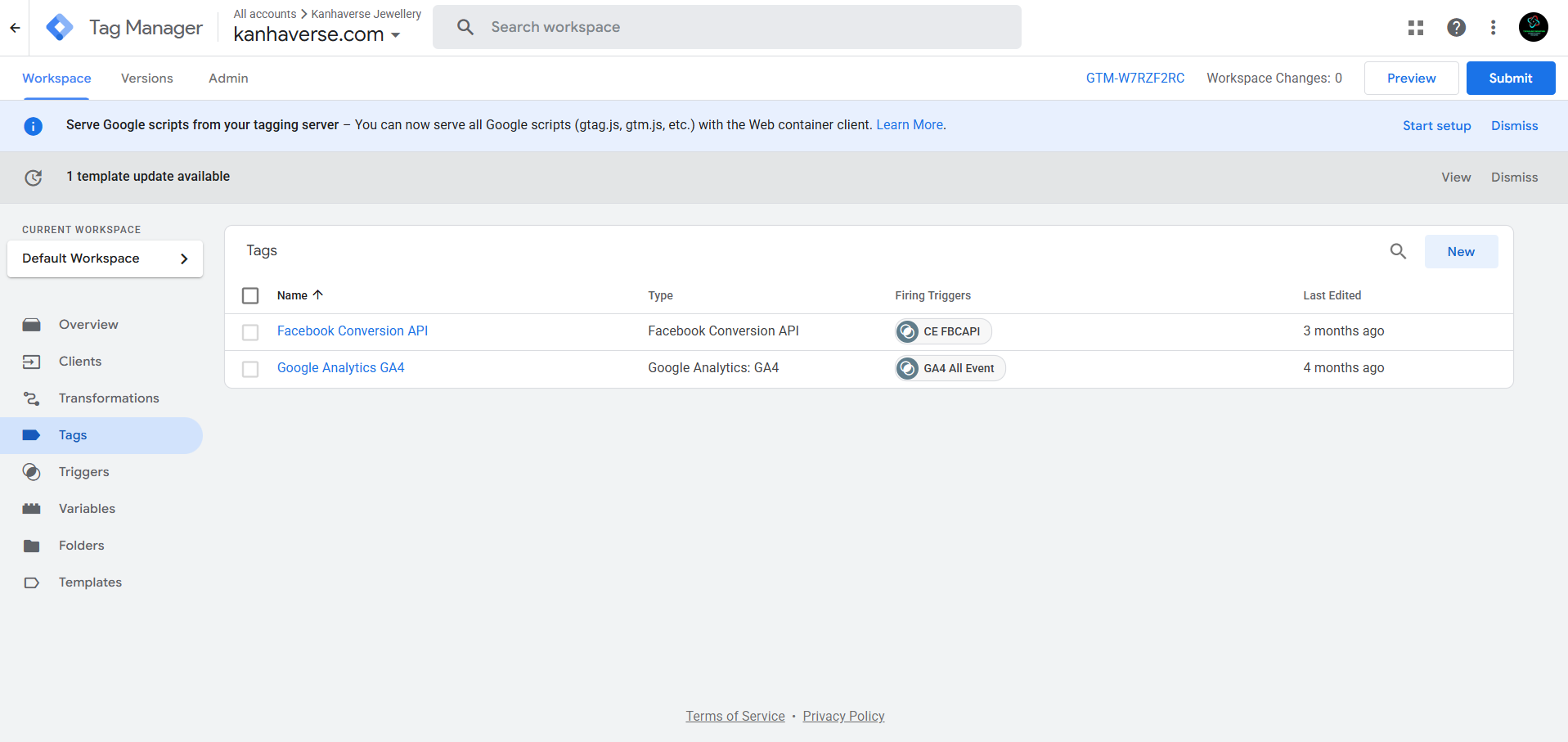Screen dimensions: 1568x742
Task: Open the CE FBCAPI trigger chip
Action: point(942,331)
